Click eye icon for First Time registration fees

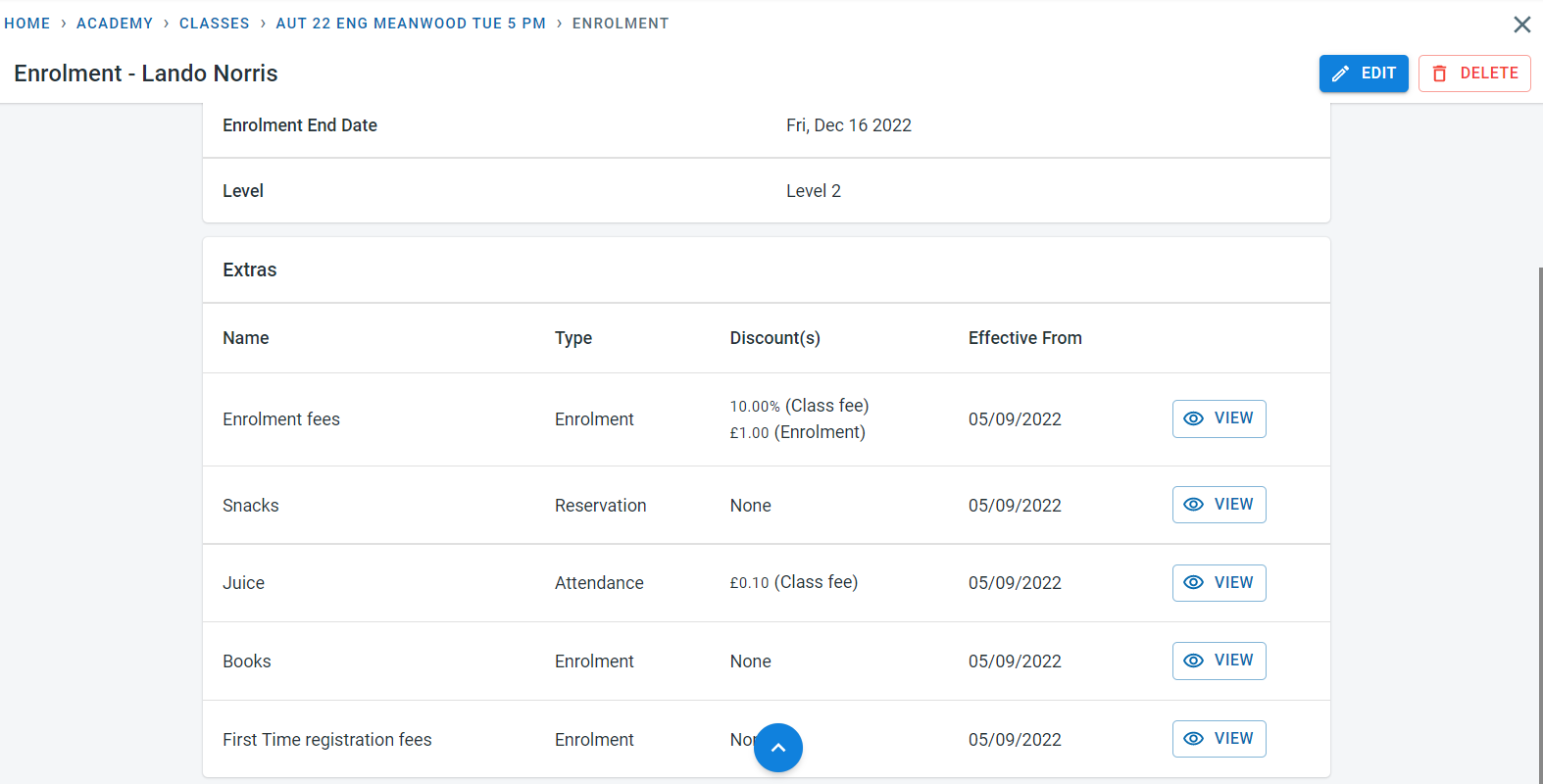pyautogui.click(x=1193, y=739)
